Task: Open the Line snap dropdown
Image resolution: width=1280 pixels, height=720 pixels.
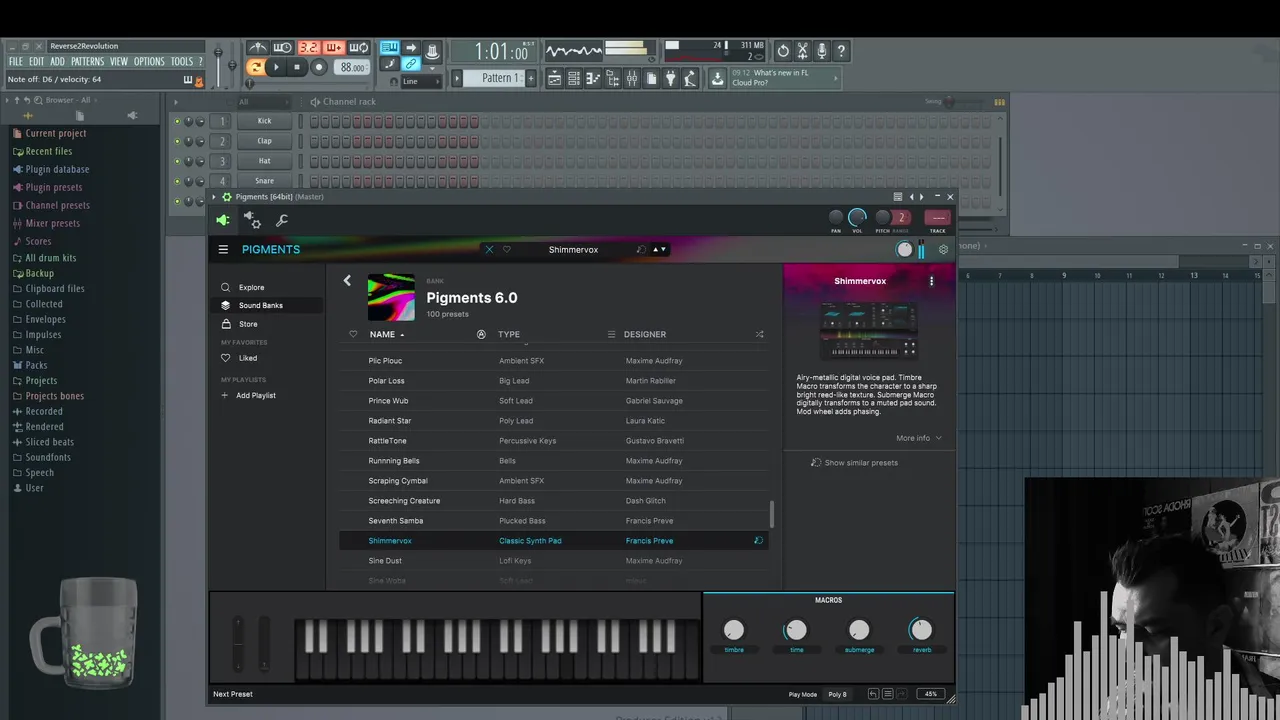Action: point(420,81)
